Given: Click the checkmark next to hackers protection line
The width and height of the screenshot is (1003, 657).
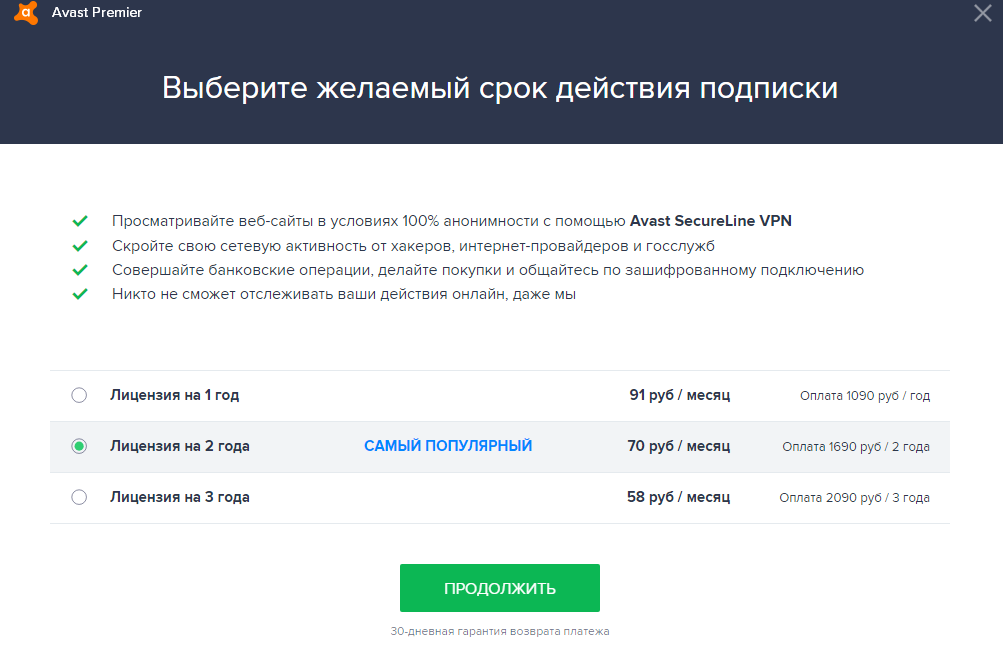Looking at the screenshot, I should point(80,246).
